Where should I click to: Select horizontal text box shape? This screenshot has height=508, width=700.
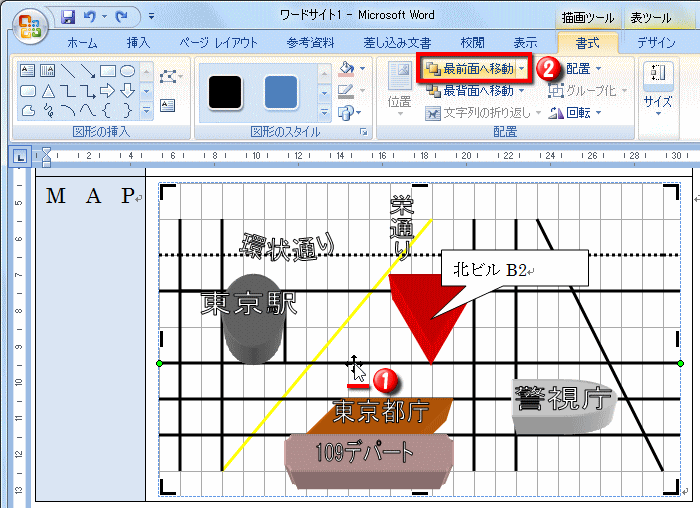point(28,71)
